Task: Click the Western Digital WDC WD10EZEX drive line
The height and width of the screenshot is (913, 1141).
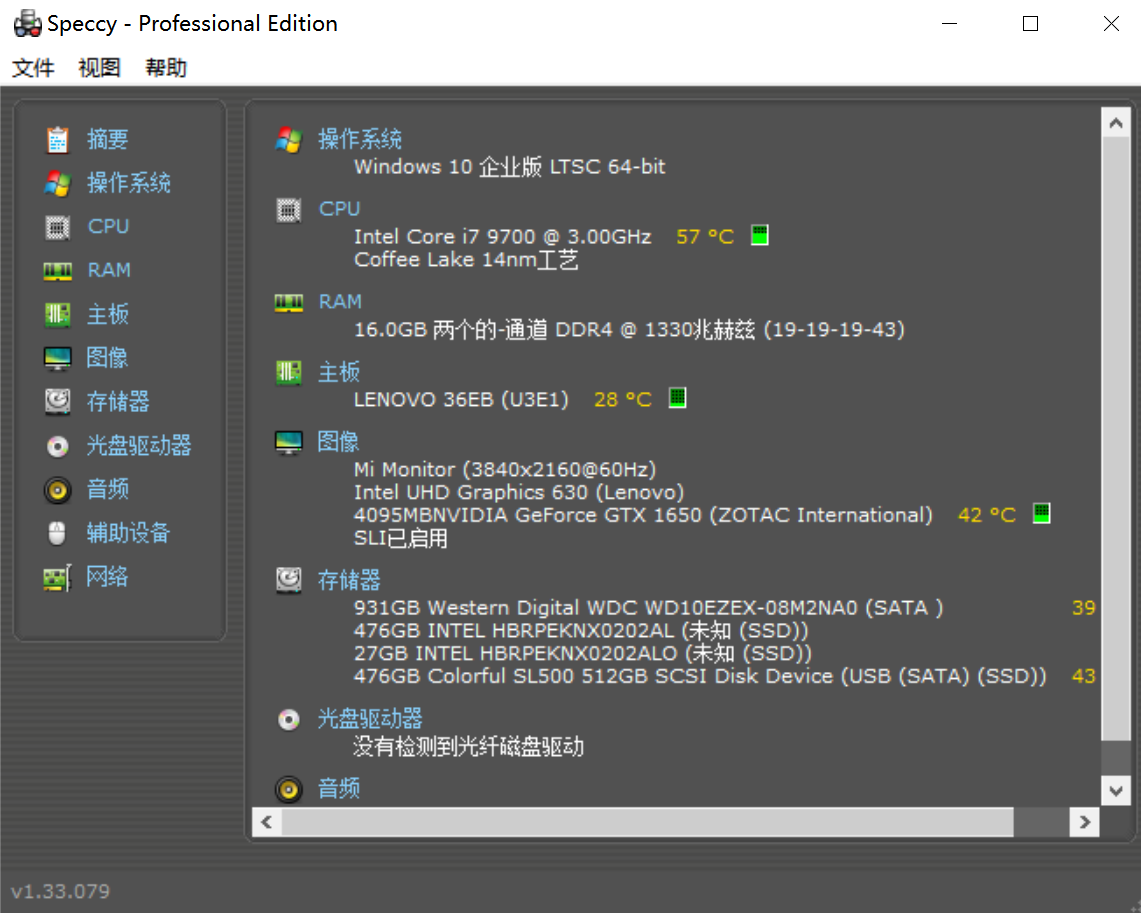Action: [x=648, y=607]
